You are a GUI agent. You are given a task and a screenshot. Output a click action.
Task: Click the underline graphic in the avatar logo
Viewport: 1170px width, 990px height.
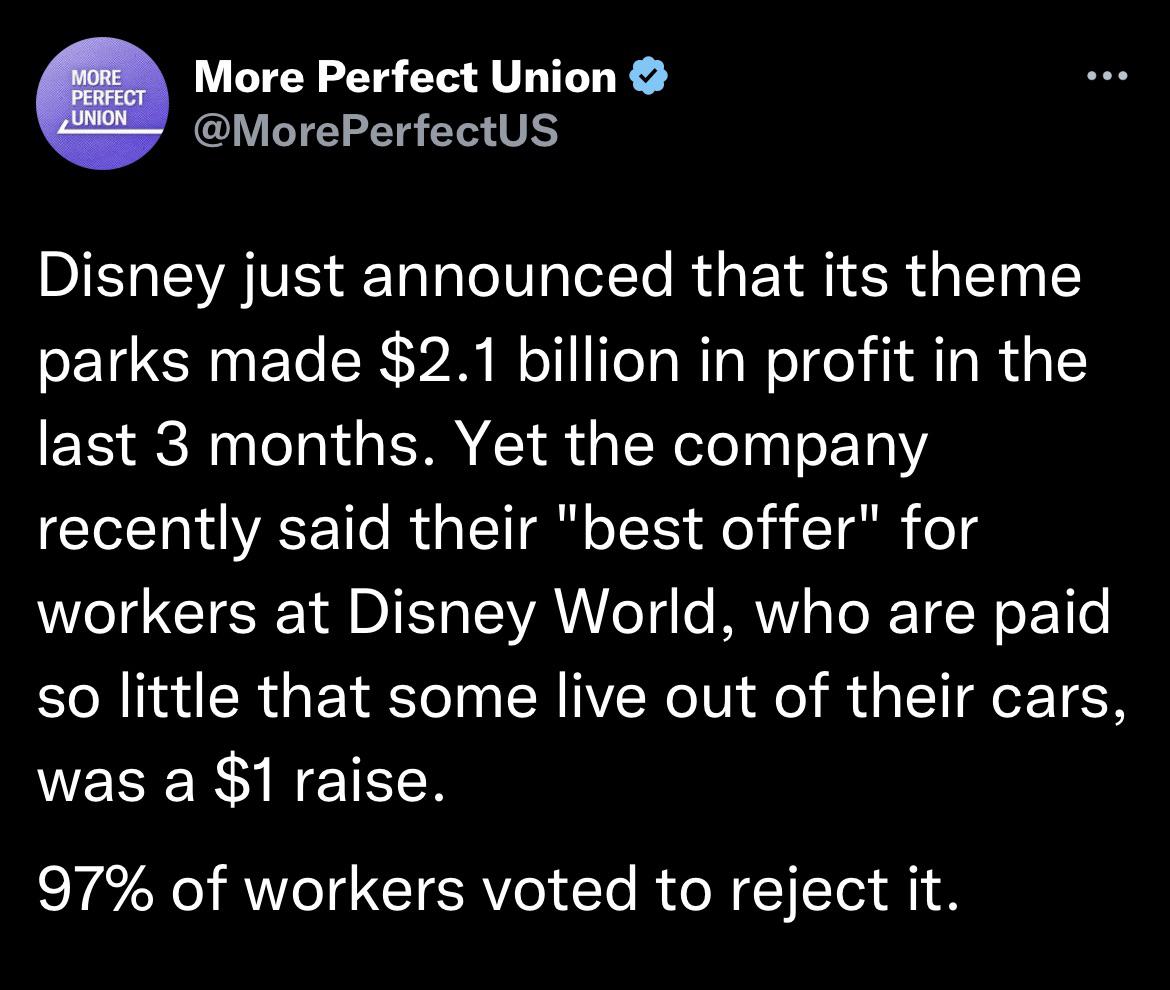pos(110,131)
